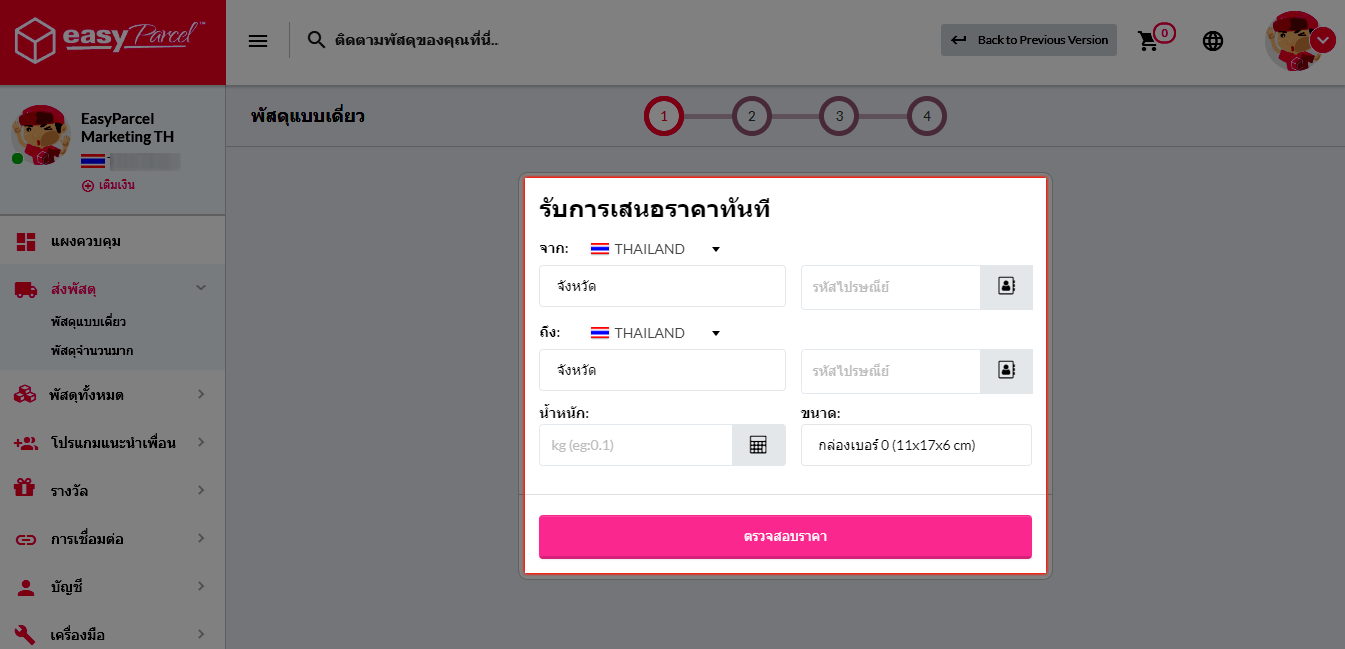Click the ตรวจสอบราคา button
This screenshot has width=1345, height=649.
785,537
